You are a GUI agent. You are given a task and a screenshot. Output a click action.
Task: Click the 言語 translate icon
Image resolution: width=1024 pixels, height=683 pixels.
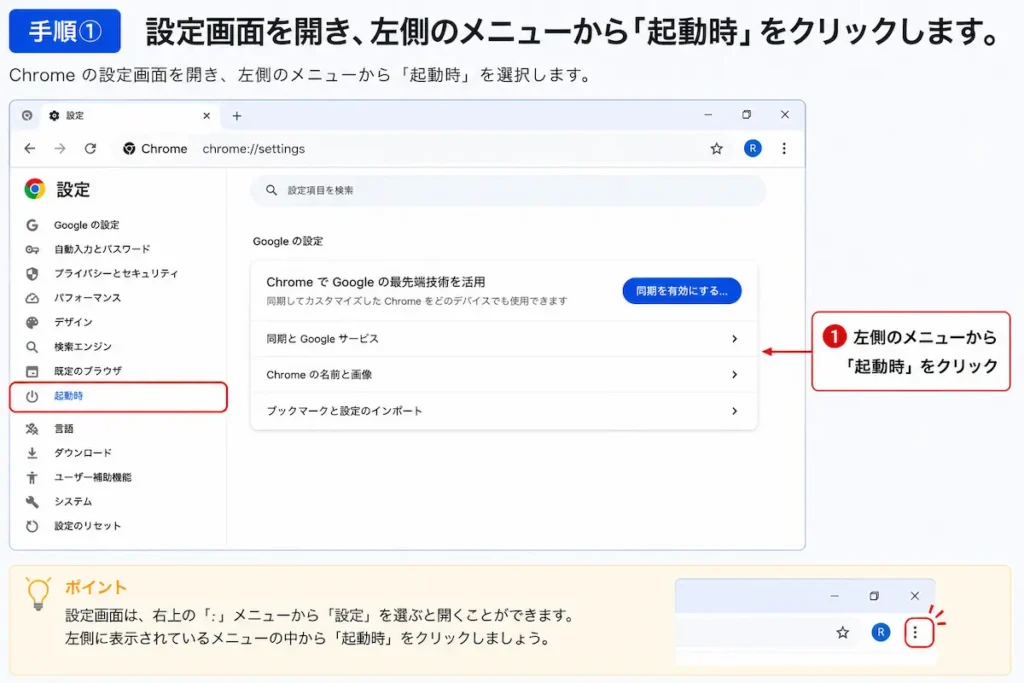tap(32, 429)
